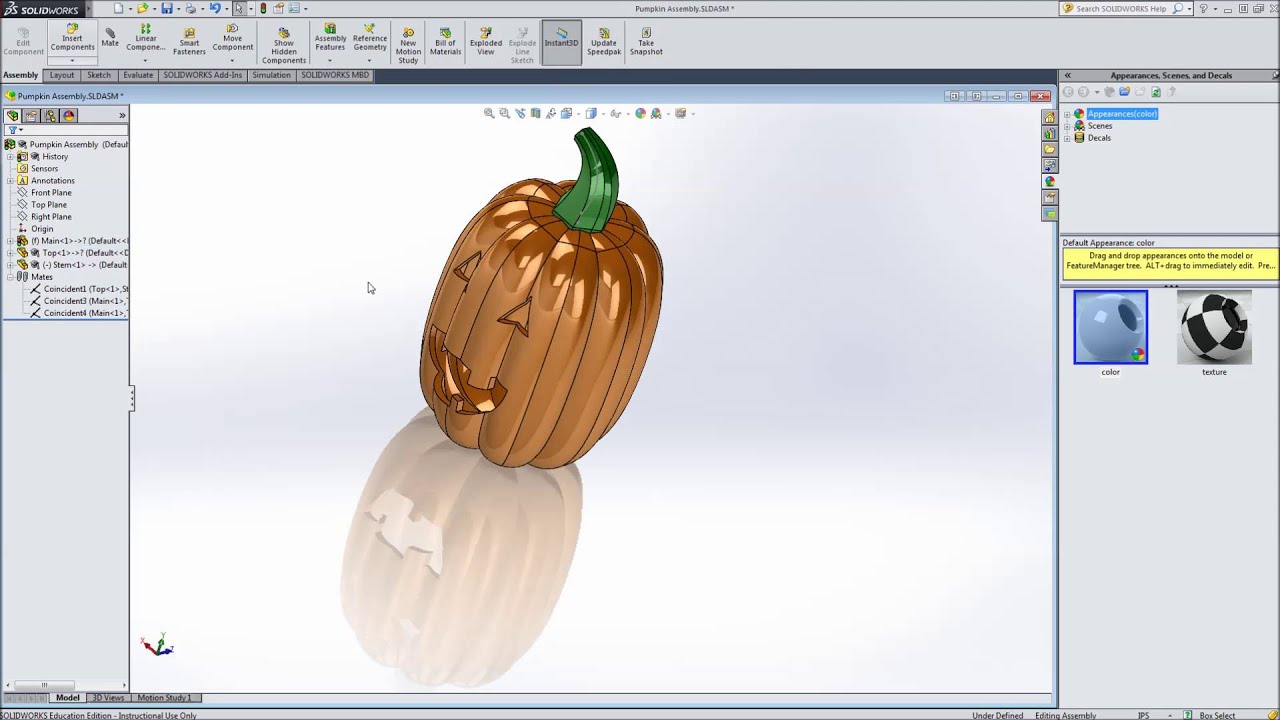Open SOLIDWORKS Resources task pane tab
Viewport: 1280px width, 720px height.
click(x=1050, y=117)
